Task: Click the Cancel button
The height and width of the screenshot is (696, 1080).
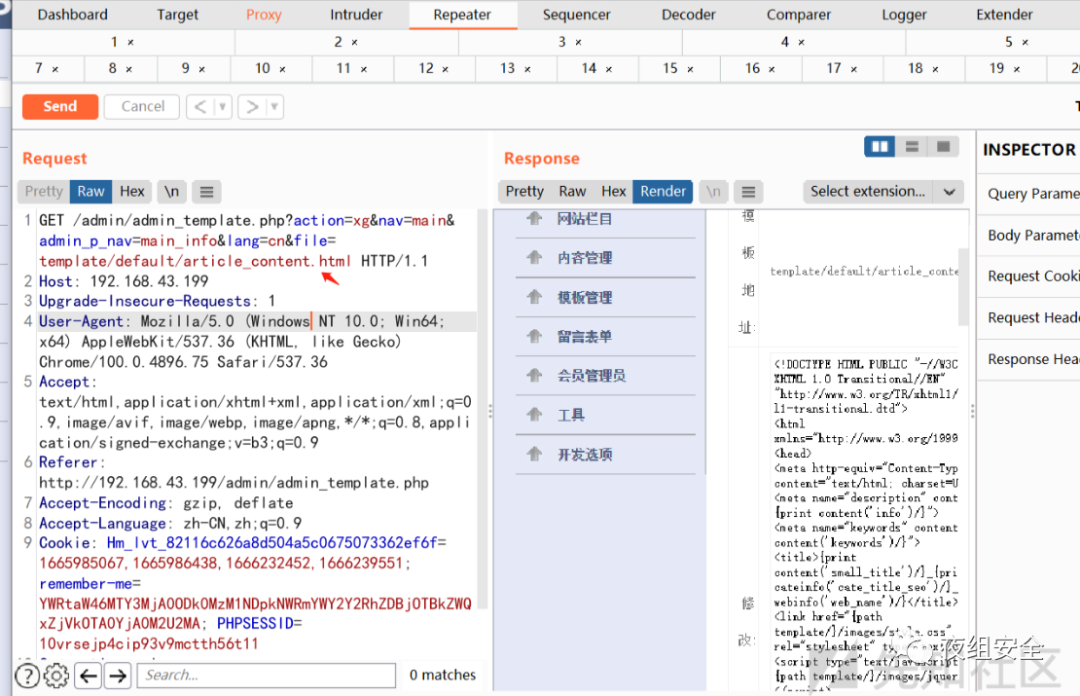Action: 143,106
